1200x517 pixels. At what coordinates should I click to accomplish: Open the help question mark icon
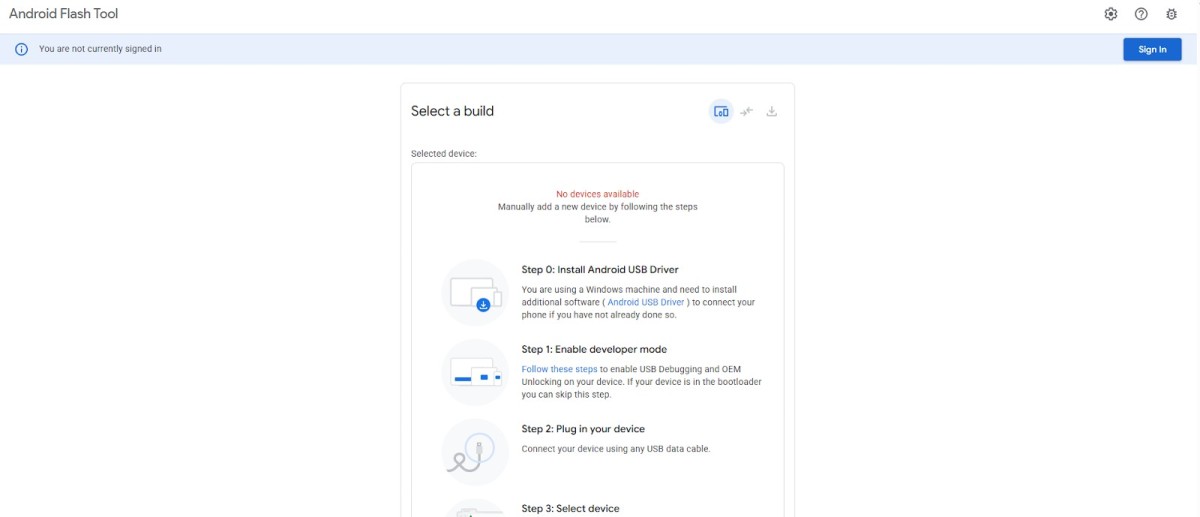1141,14
